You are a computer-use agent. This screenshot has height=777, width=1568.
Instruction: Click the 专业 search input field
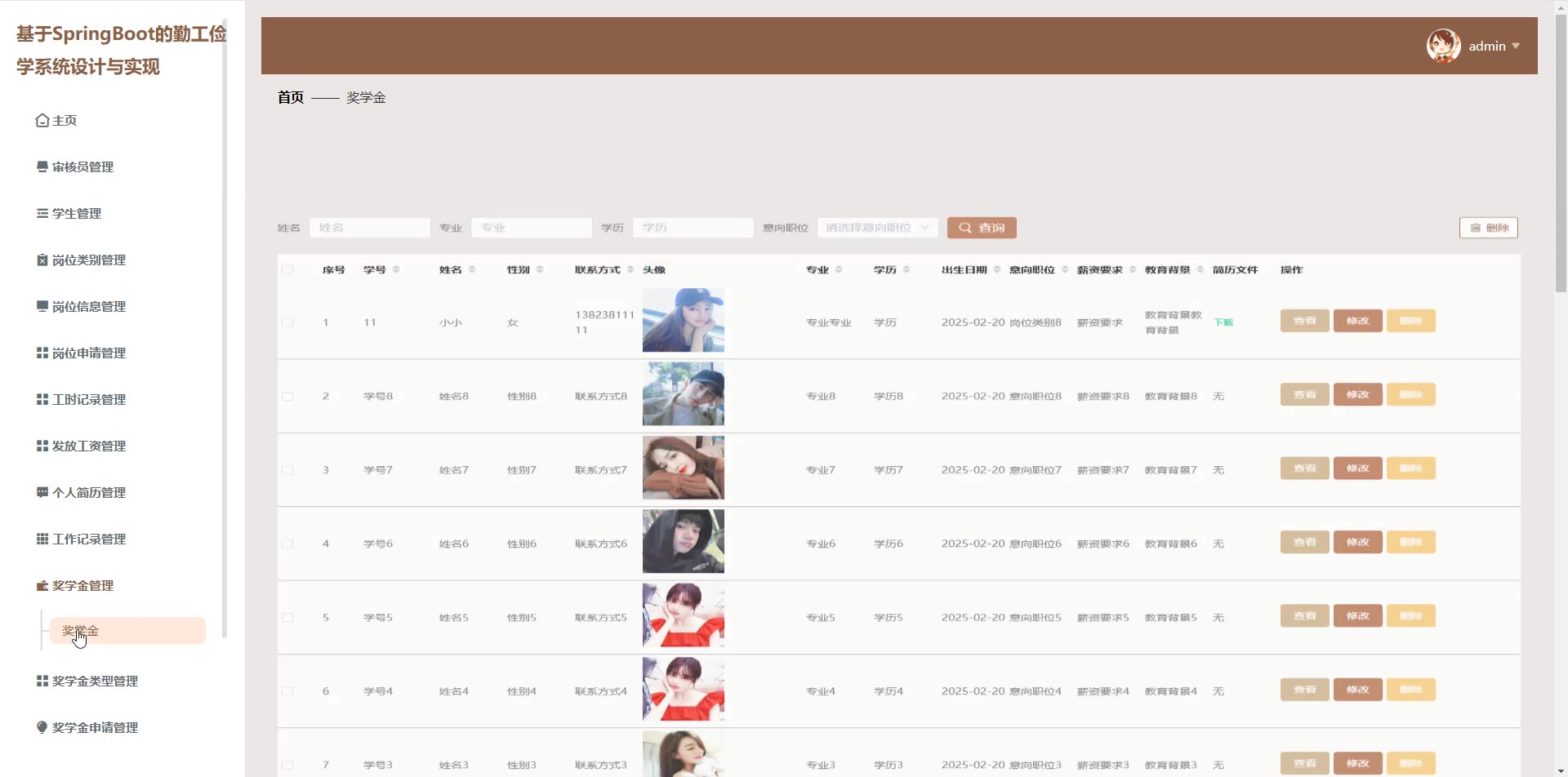point(532,228)
